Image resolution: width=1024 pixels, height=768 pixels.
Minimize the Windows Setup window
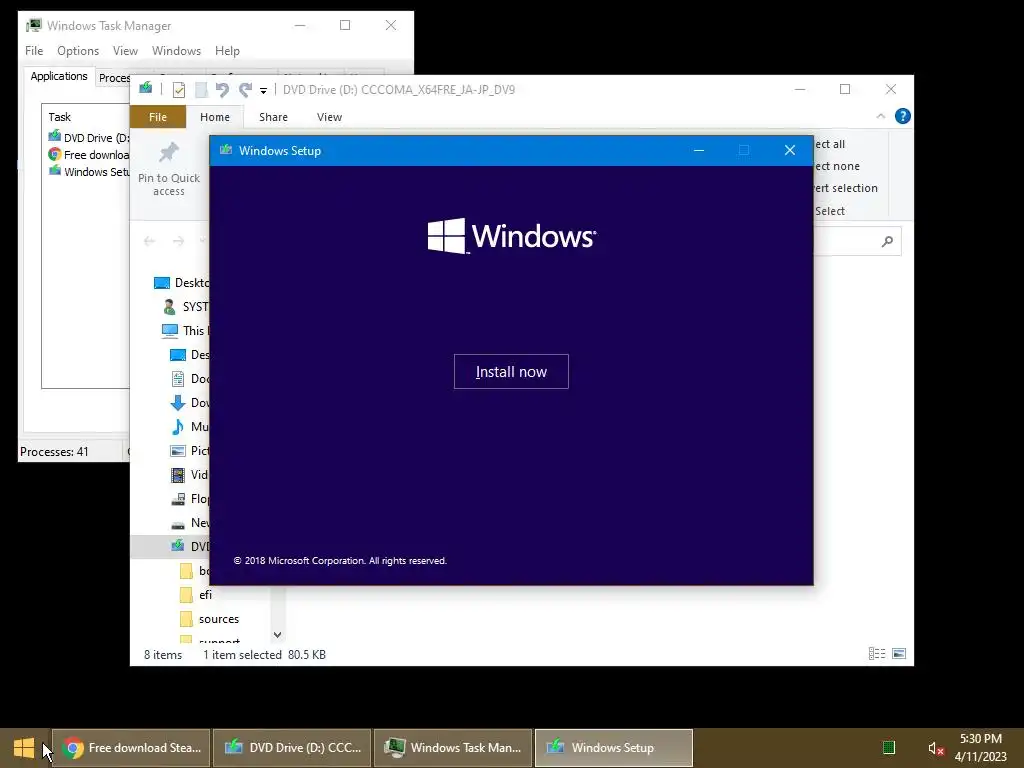pyautogui.click(x=699, y=150)
